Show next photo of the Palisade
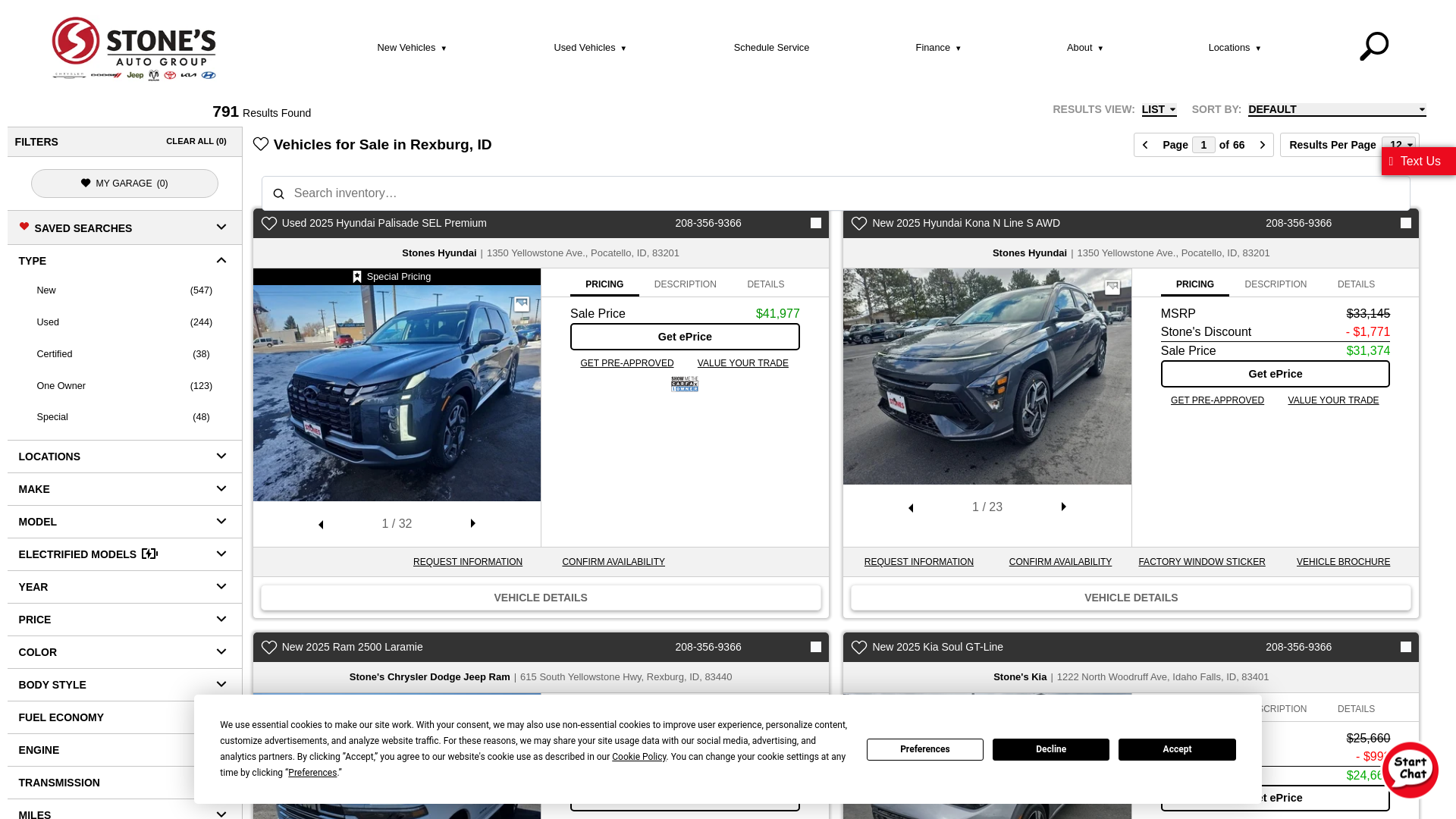This screenshot has width=1456, height=819. 473,524
